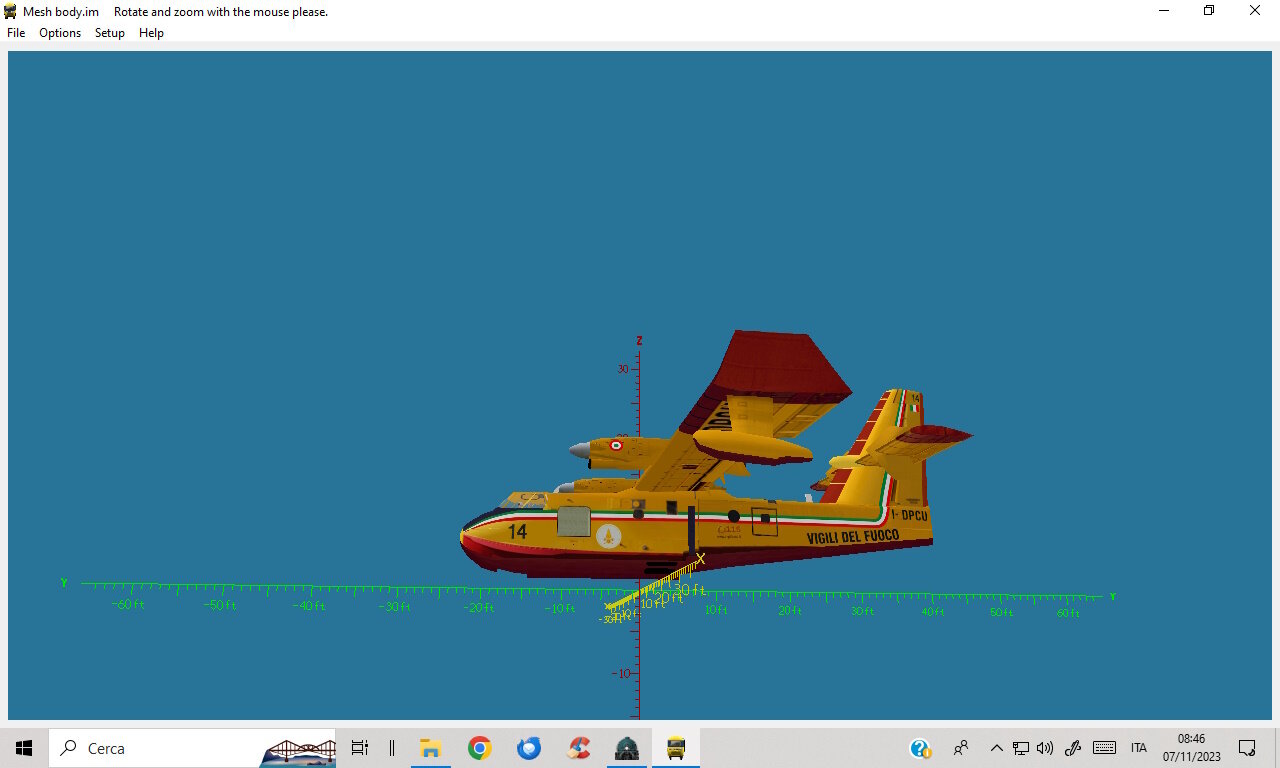
Task: Open the People icon in the system tray
Action: 961,748
